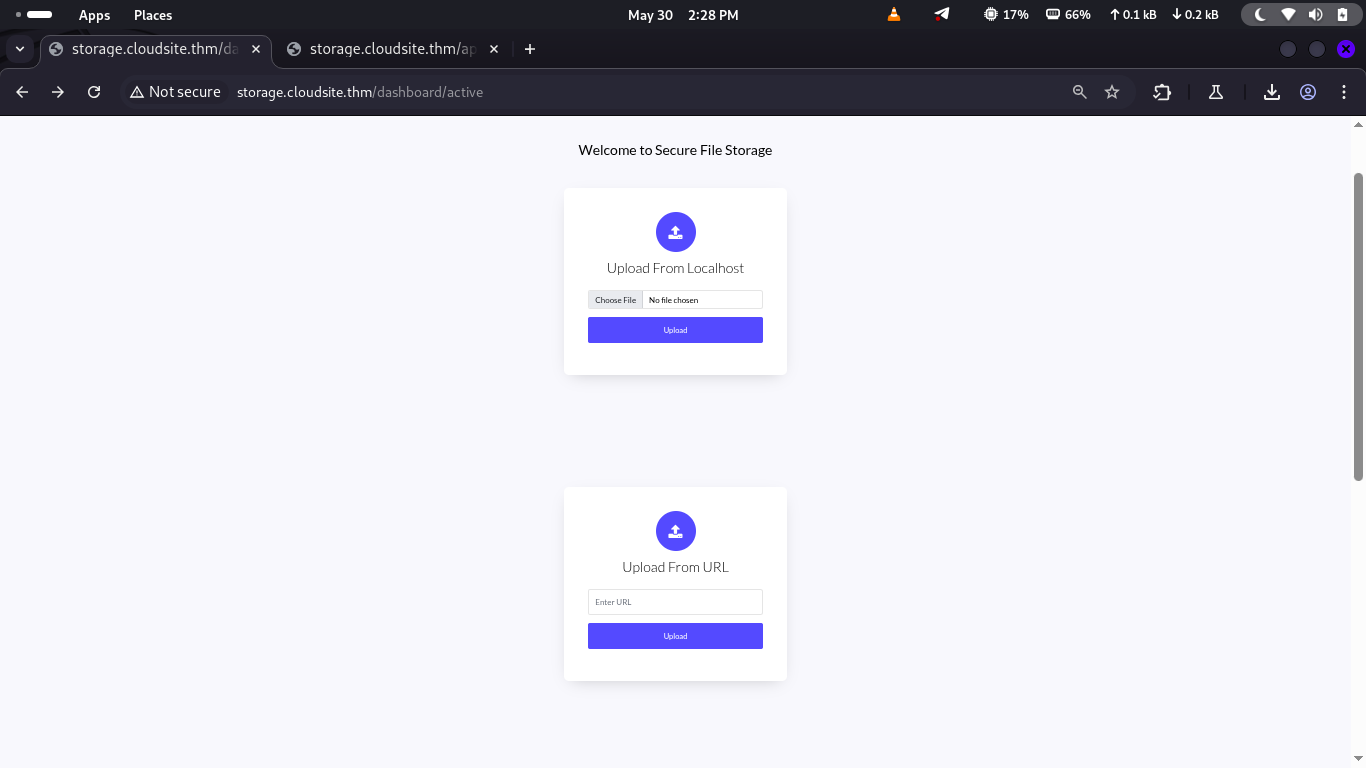The image size is (1366, 768).
Task: Open the browser downloads panel
Action: click(x=1272, y=92)
